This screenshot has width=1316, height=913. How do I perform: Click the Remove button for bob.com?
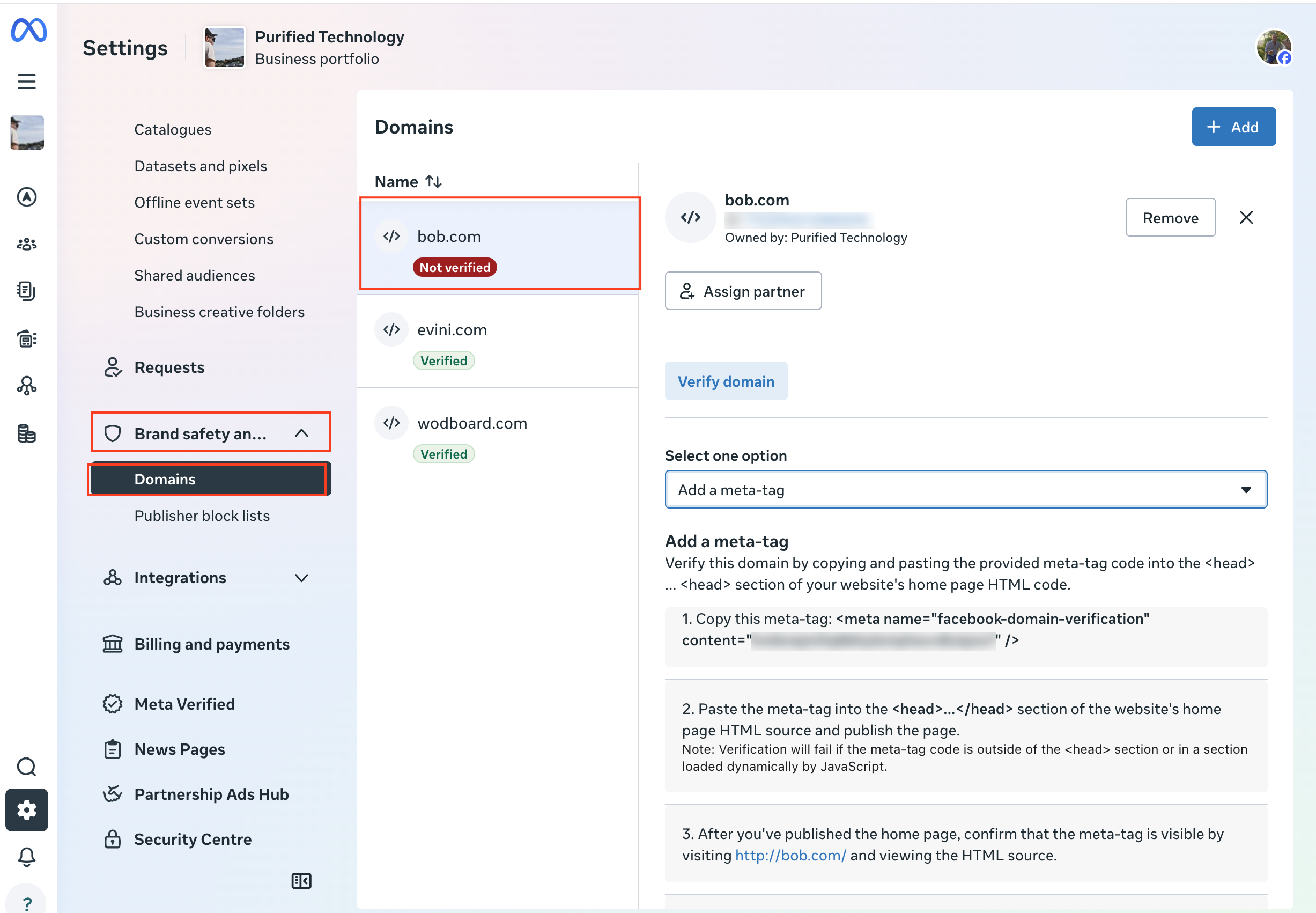coord(1171,217)
